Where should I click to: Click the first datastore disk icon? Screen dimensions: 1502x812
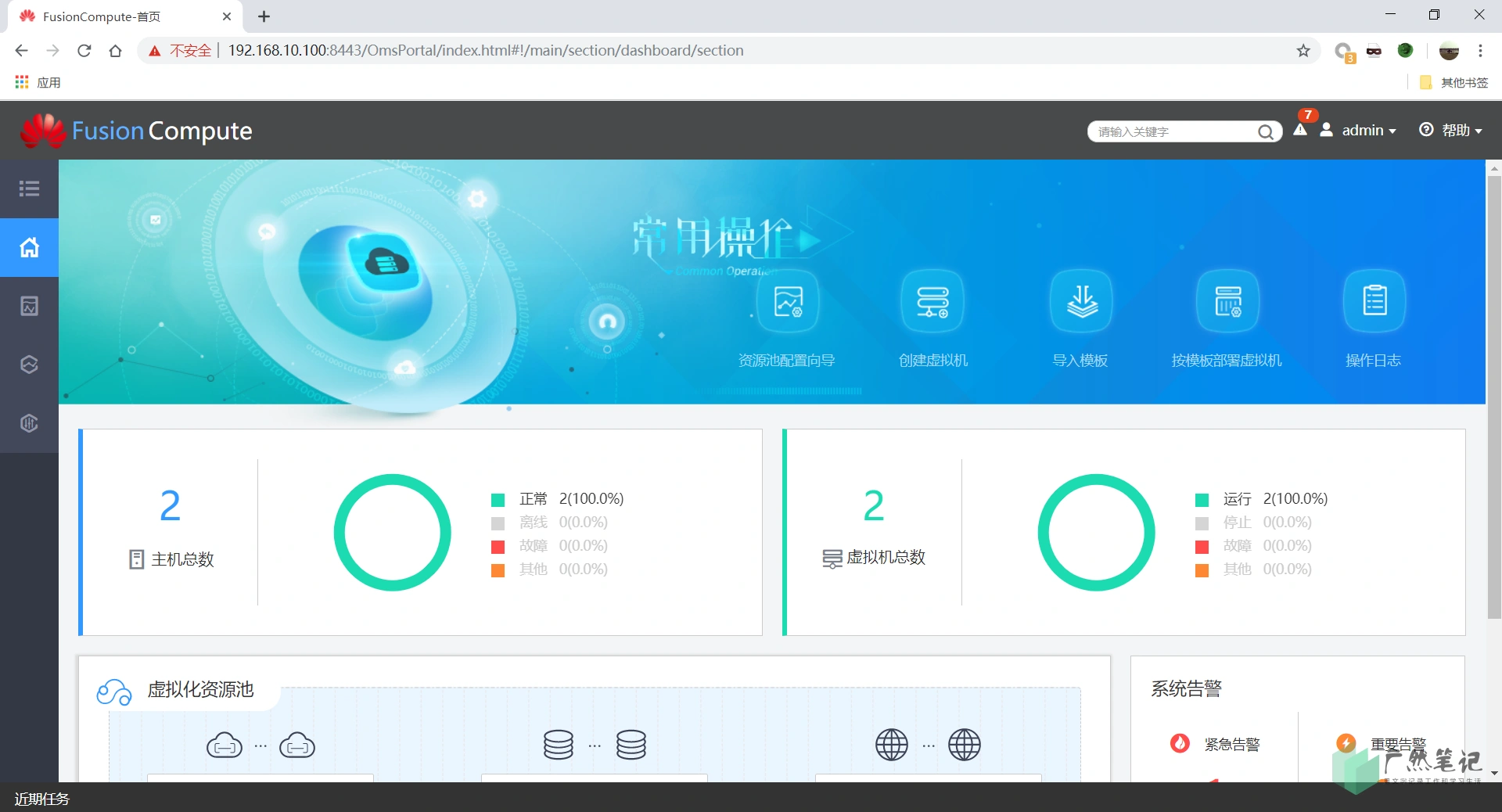559,745
